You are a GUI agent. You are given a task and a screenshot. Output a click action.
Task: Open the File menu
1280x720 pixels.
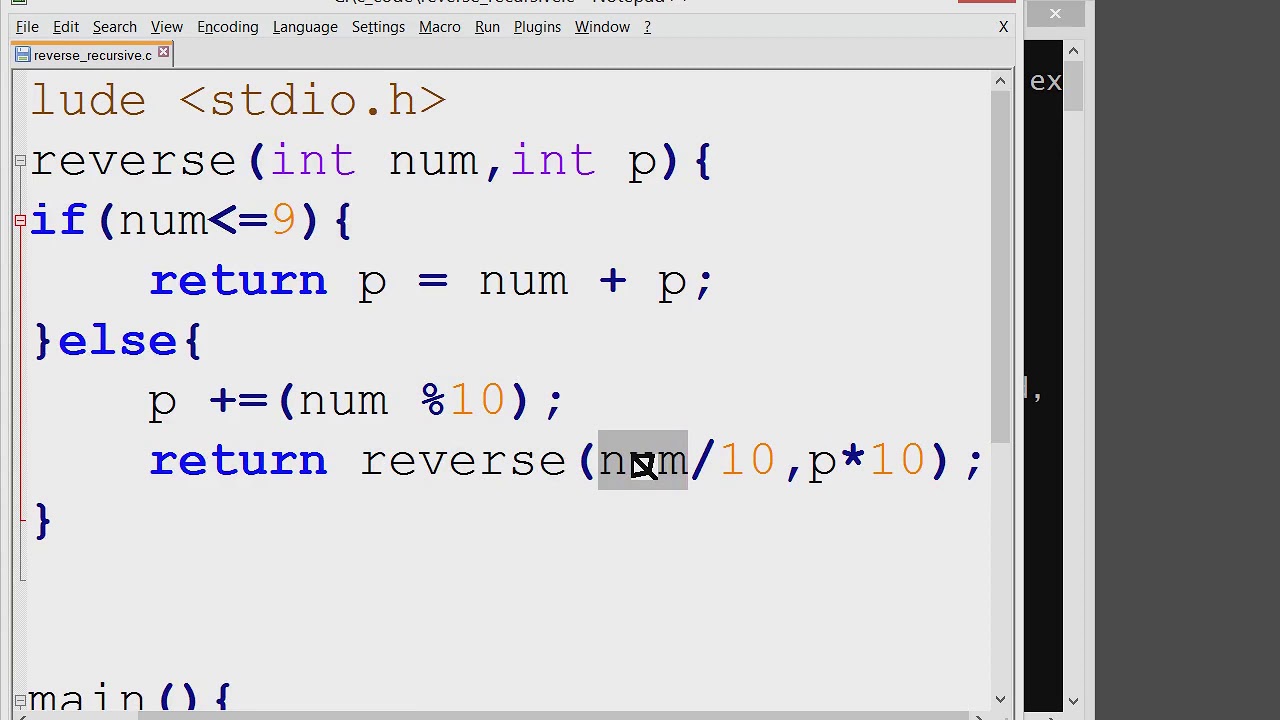27,27
